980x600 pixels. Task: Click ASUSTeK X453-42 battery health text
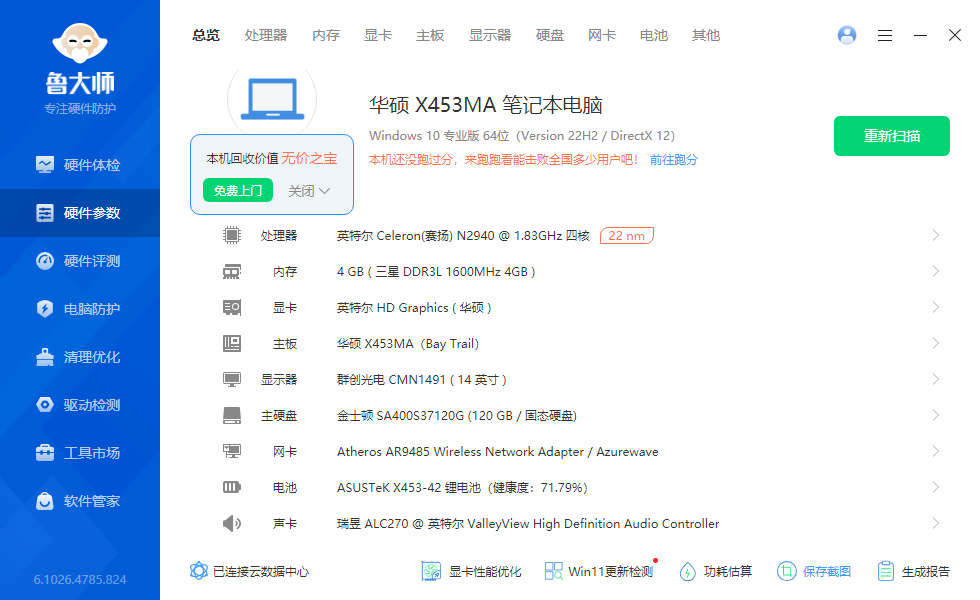[x=462, y=488]
